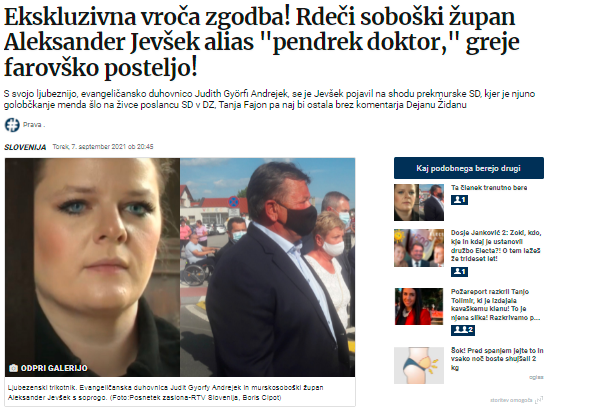Click the camera icon beside ODPRI GALERIJO
This screenshot has width=600, height=410.
(x=13, y=368)
